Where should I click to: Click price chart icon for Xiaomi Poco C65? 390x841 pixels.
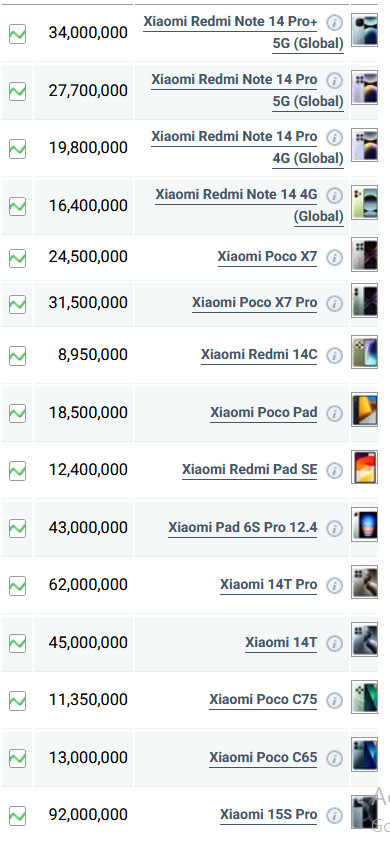(17, 758)
